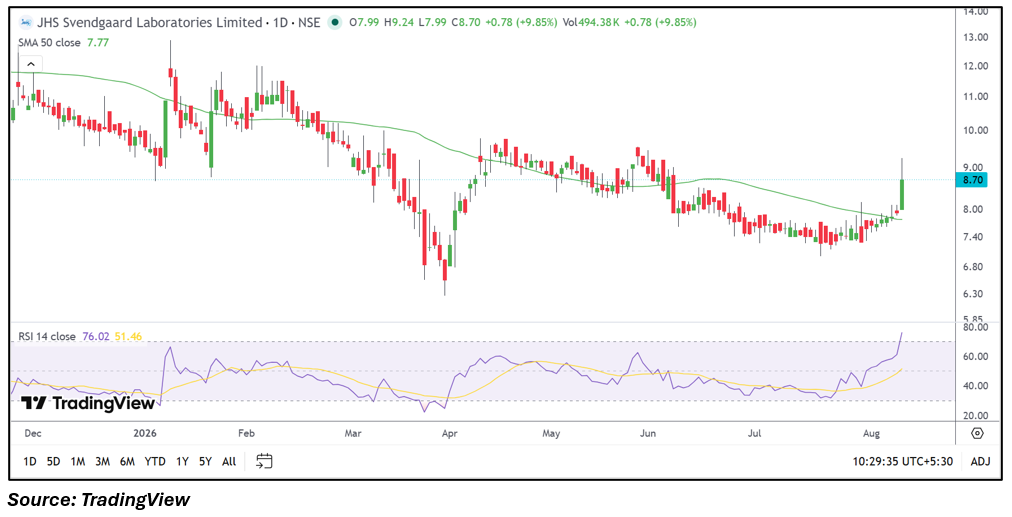This screenshot has width=1012, height=517.
Task: Select the YTD time range
Action: pyautogui.click(x=155, y=461)
